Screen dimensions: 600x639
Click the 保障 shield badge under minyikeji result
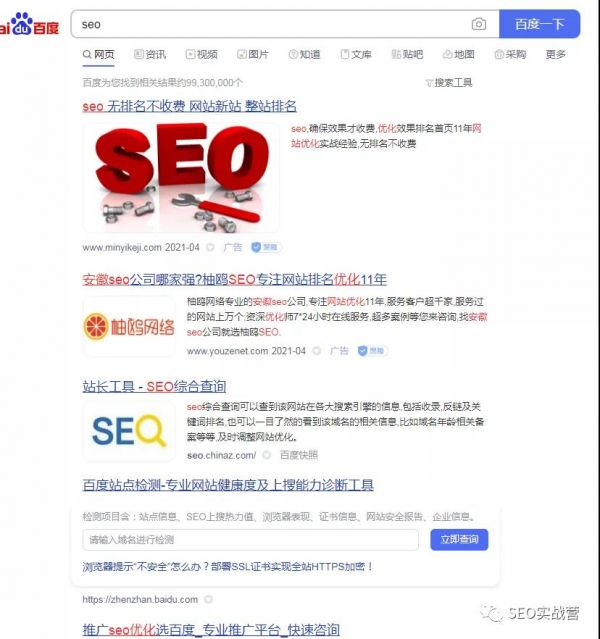(266, 247)
